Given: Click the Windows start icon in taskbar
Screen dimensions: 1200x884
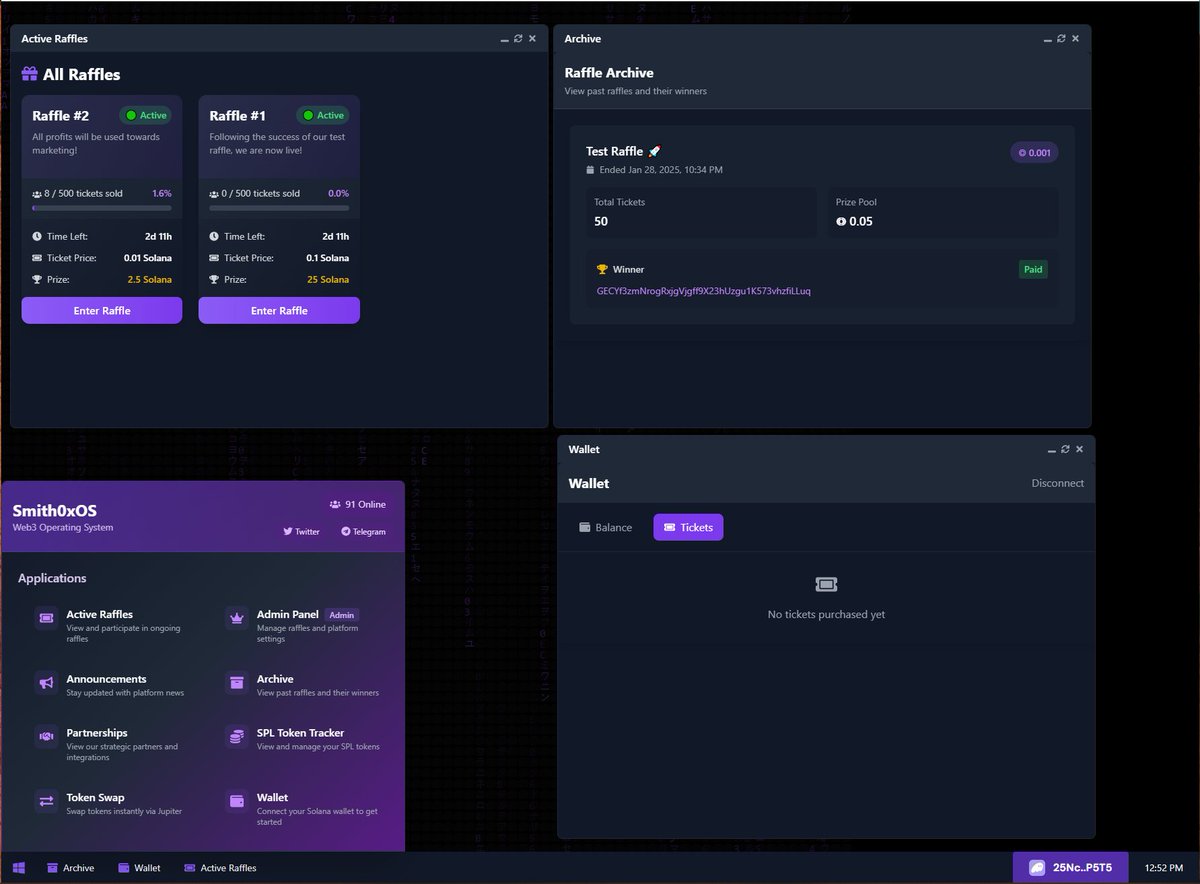Looking at the screenshot, I should [18, 868].
